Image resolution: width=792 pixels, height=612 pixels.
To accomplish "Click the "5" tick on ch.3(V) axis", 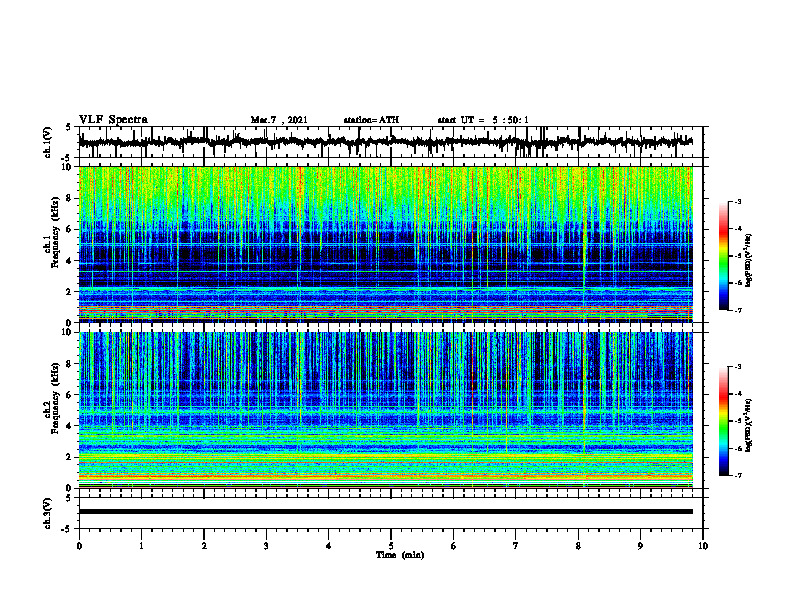I will 69,498.
